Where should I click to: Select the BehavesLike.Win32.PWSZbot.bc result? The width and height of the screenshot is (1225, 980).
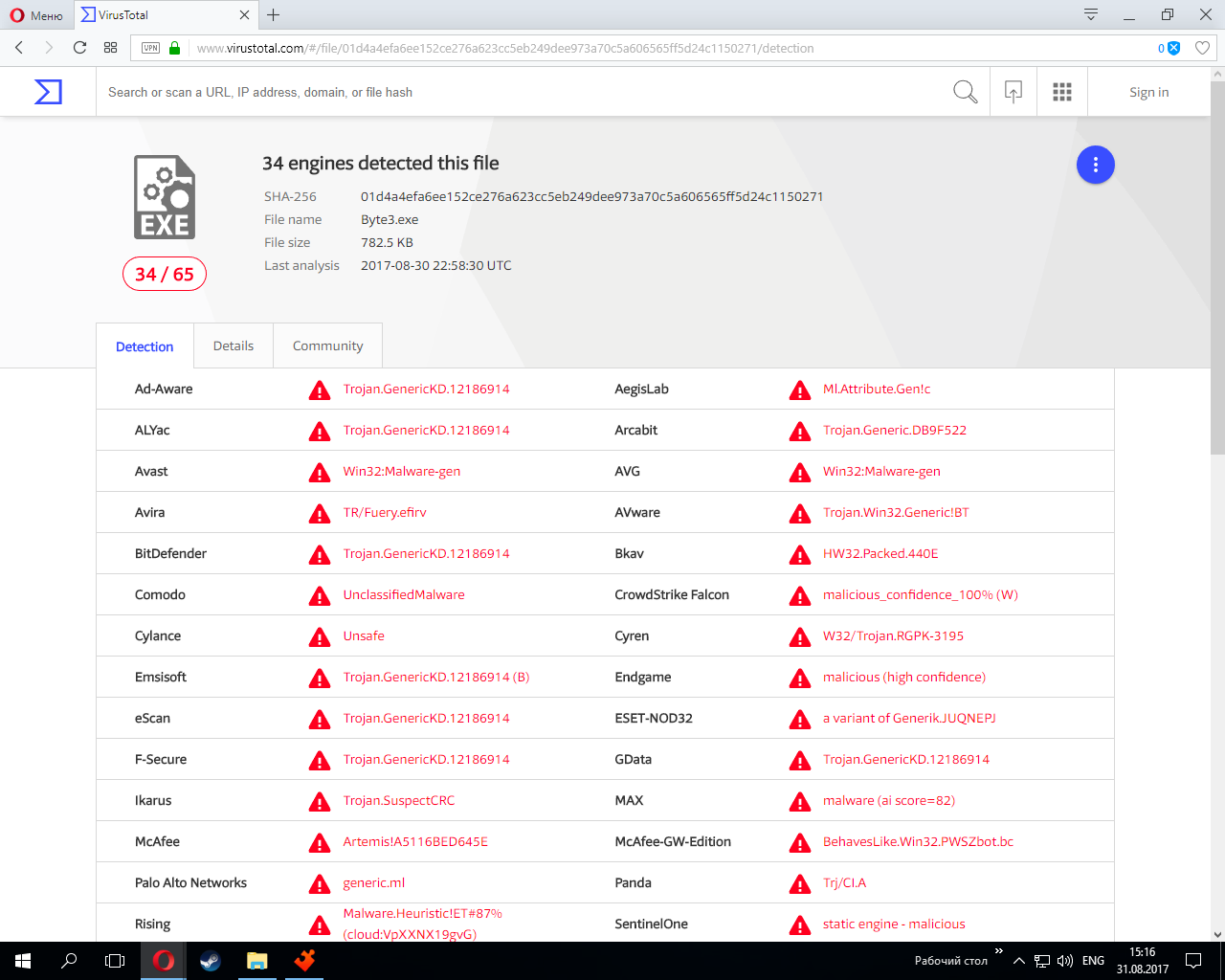coord(918,841)
